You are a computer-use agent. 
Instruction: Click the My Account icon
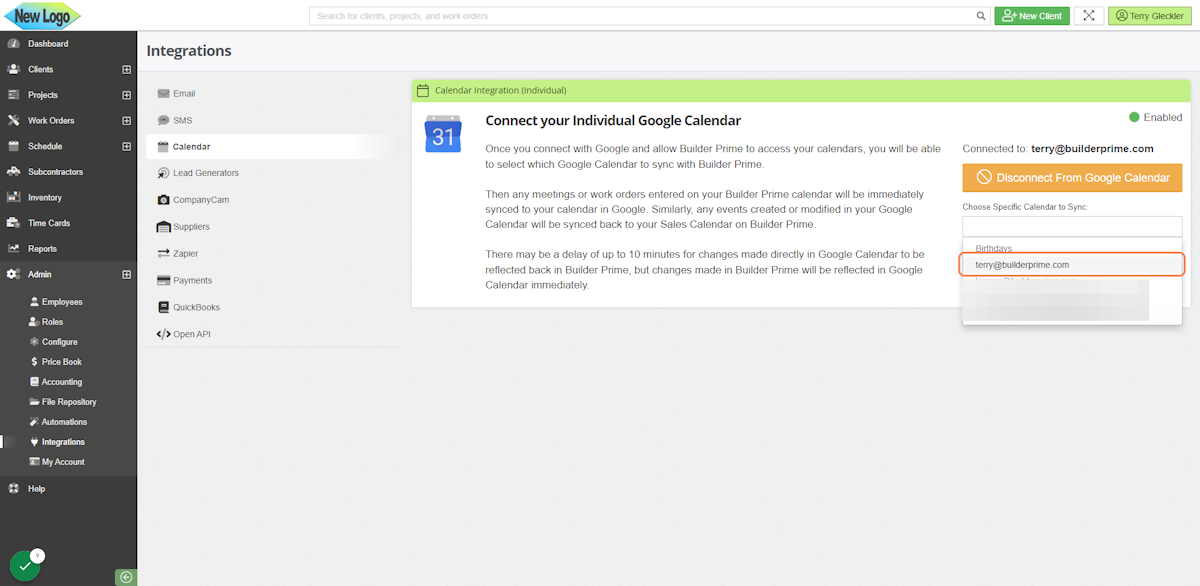34,462
